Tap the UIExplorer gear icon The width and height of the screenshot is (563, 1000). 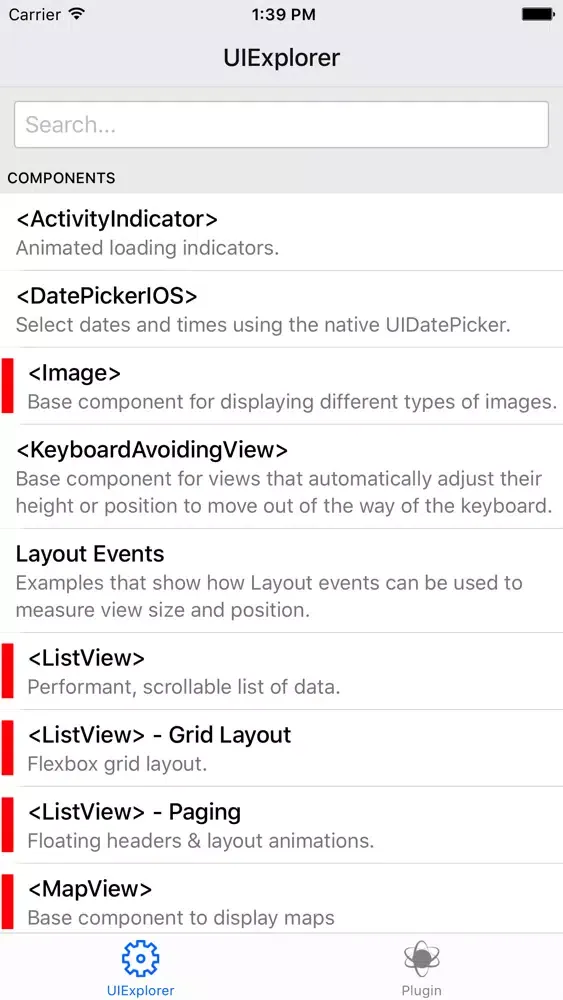click(x=140, y=957)
